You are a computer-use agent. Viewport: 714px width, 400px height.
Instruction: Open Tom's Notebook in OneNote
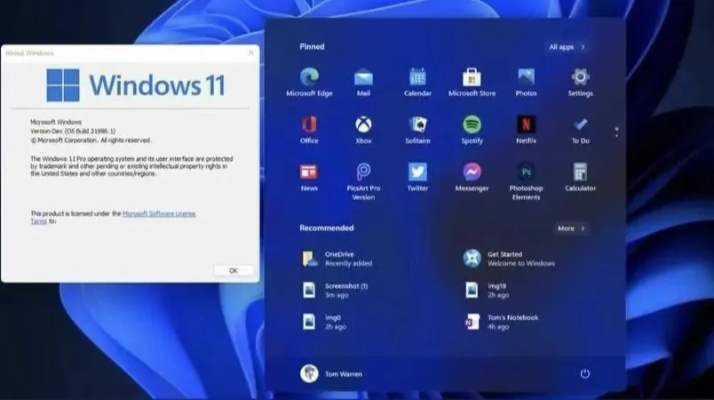coord(501,322)
